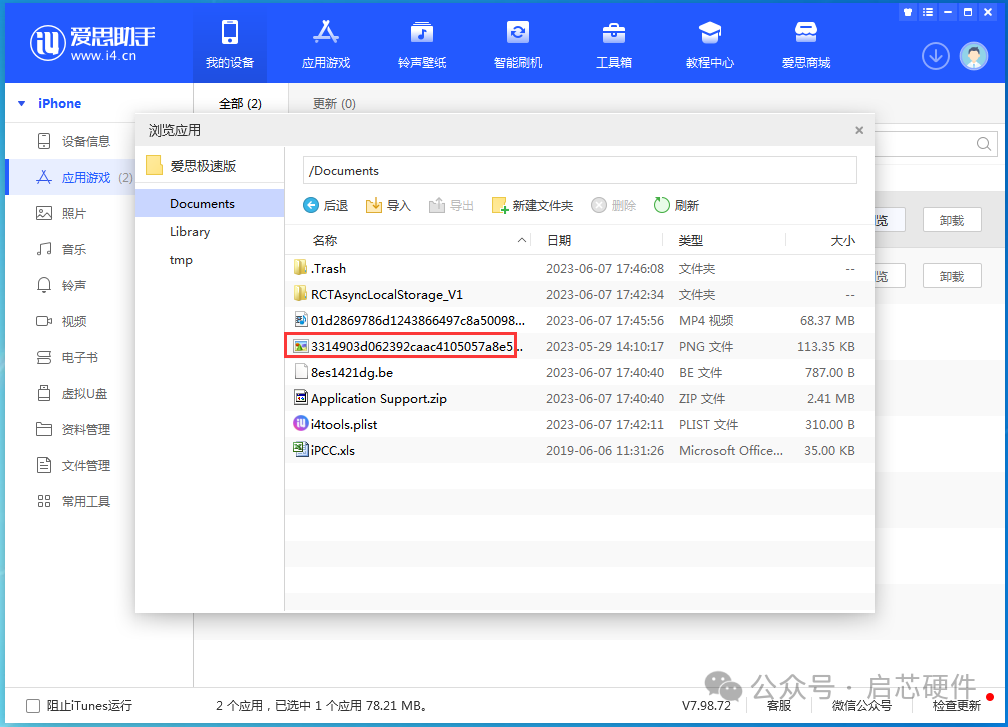Open 音乐 in sidebar
Viewport: 1008px width, 727px height.
(61, 249)
